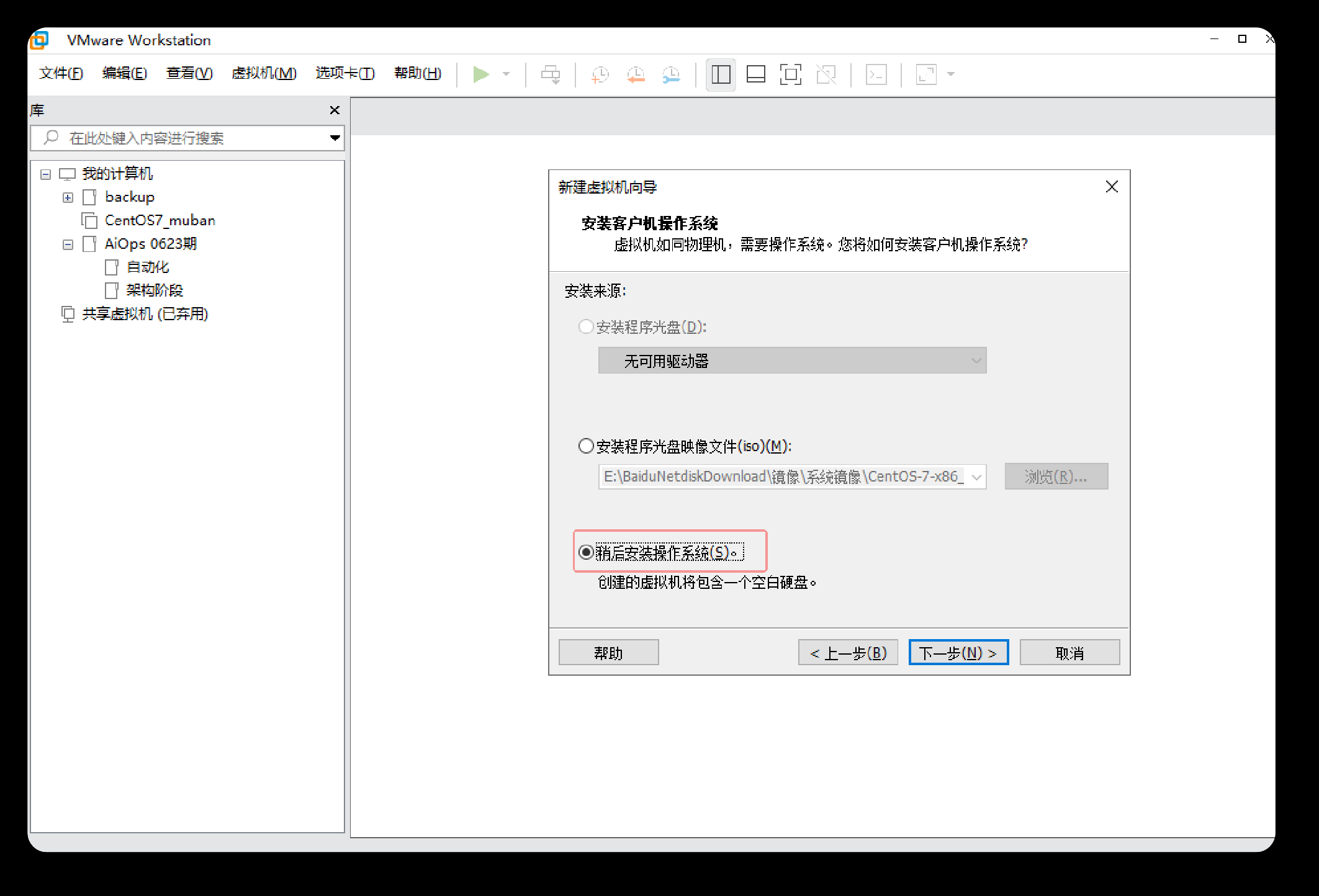Viewport: 1319px width, 896px height.
Task: Click the backup folder icon
Action: [x=89, y=197]
